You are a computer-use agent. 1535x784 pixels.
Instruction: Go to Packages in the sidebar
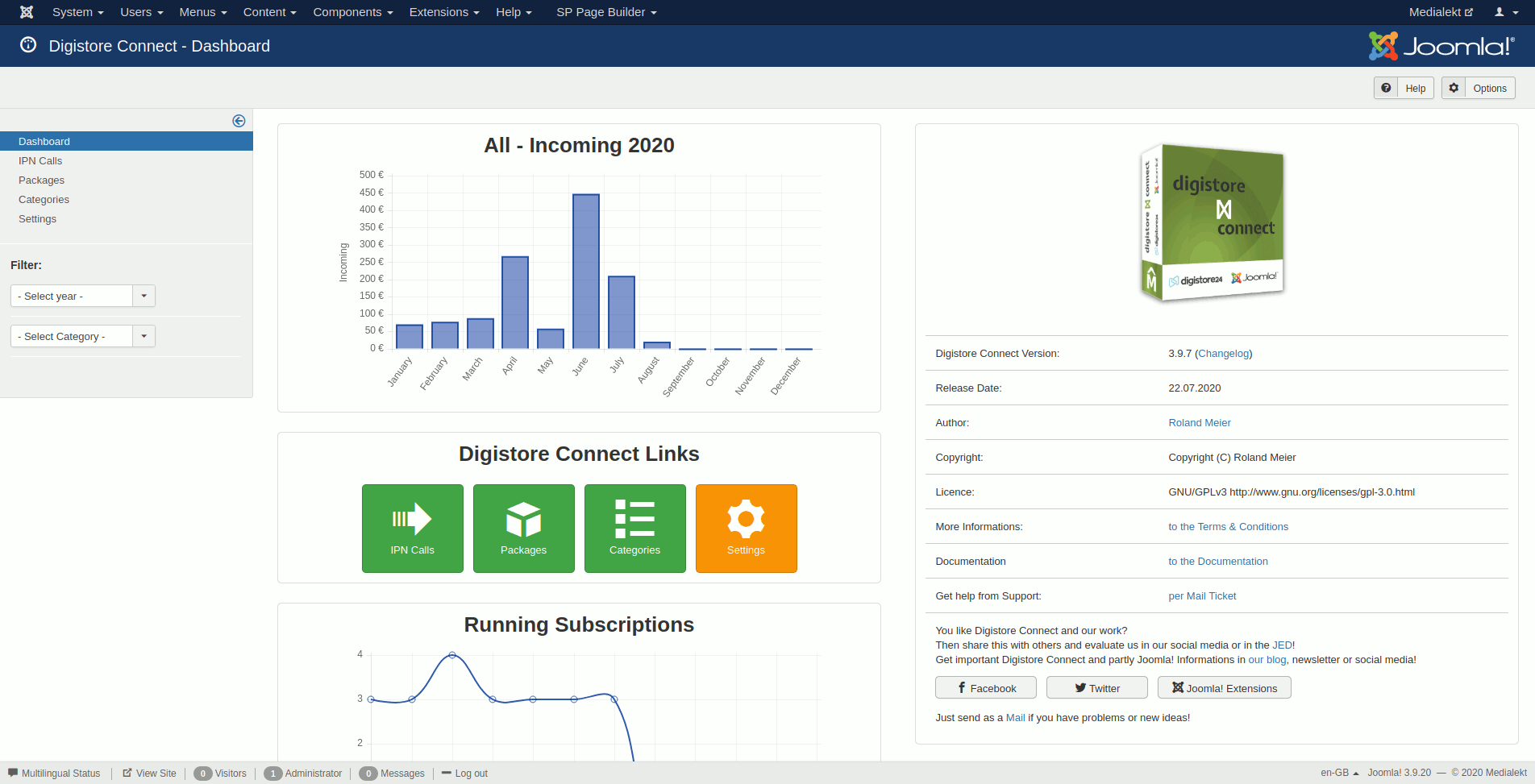tap(41, 180)
